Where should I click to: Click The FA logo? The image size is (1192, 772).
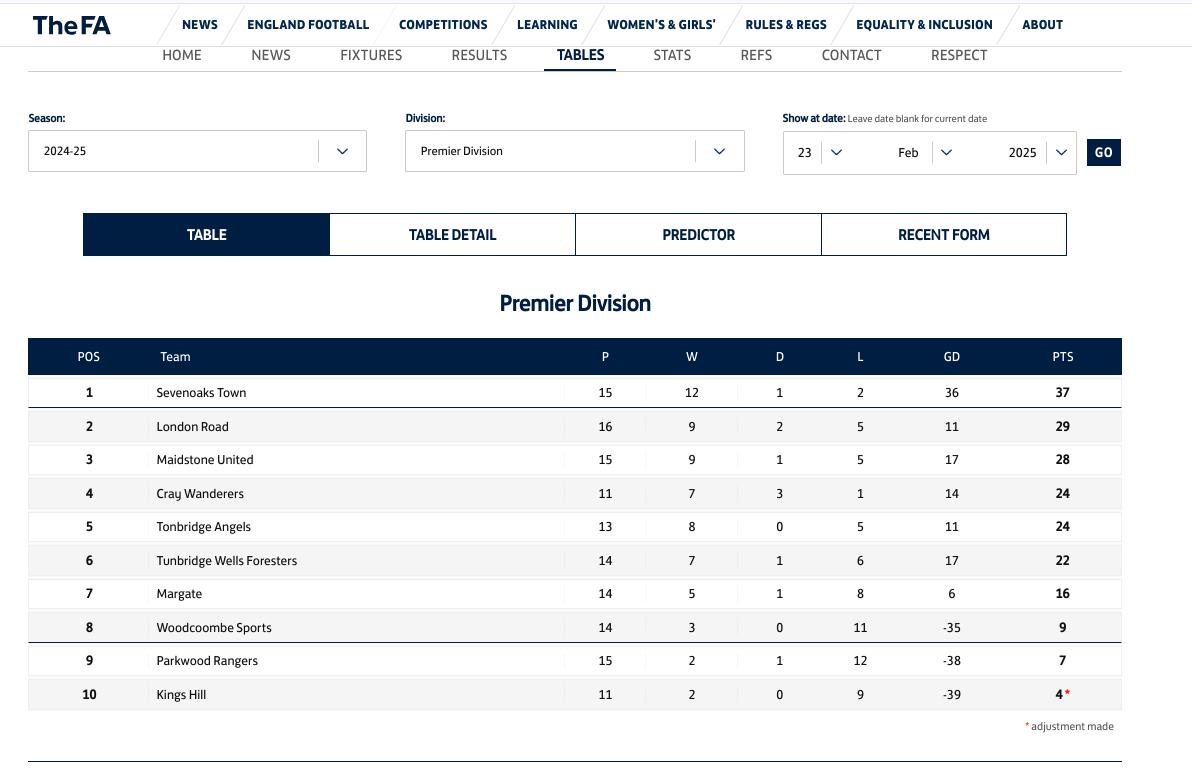[x=71, y=25]
